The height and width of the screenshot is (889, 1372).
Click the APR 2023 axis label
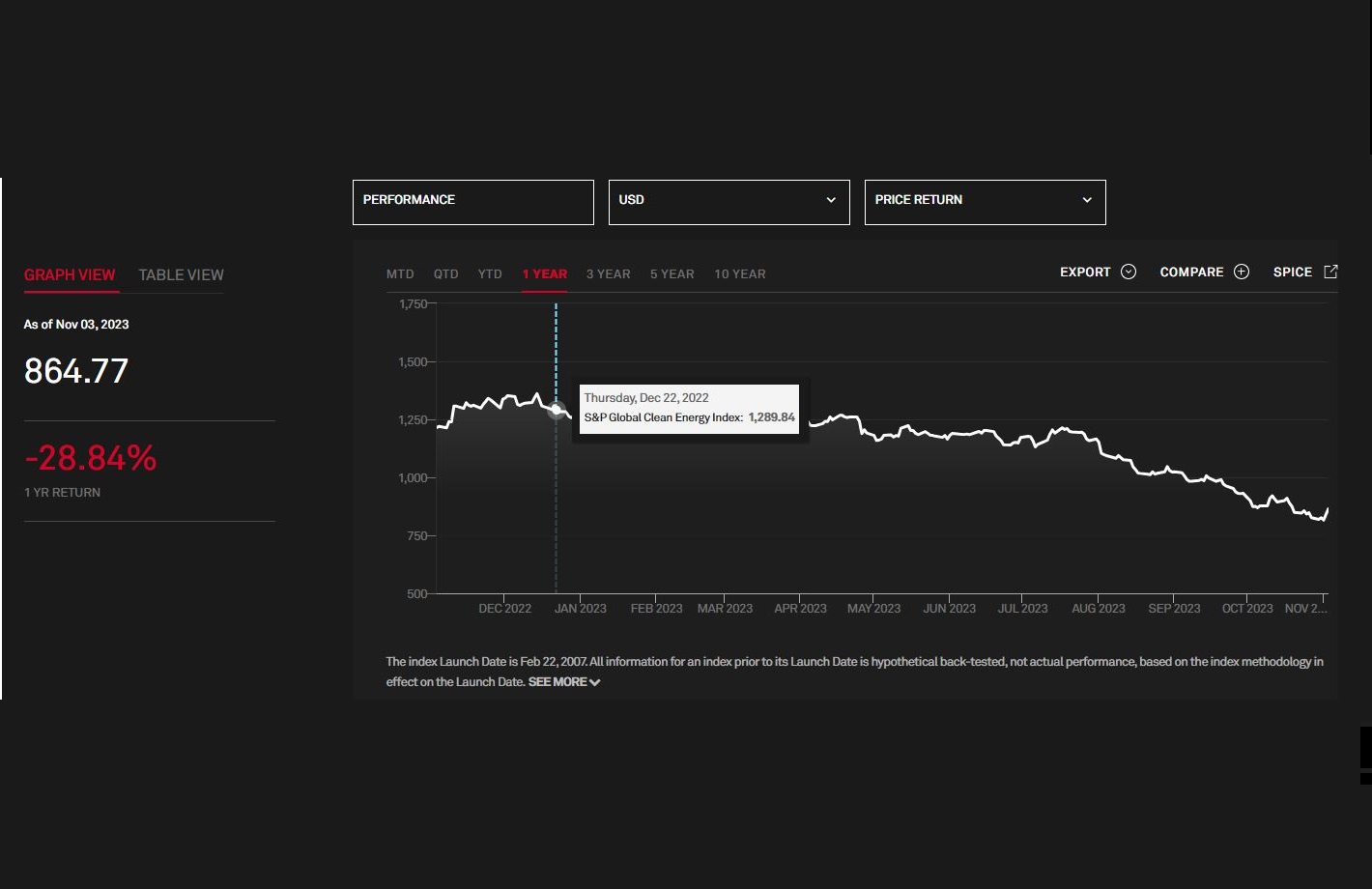pos(801,609)
